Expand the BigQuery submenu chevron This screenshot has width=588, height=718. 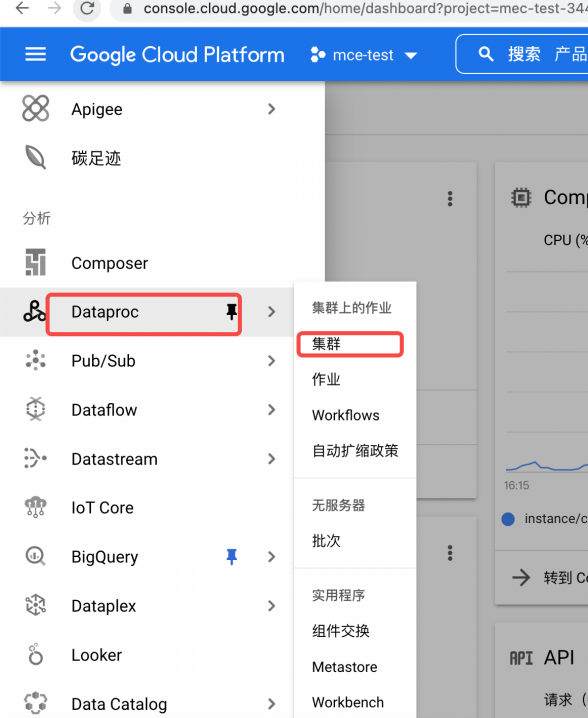click(x=272, y=556)
